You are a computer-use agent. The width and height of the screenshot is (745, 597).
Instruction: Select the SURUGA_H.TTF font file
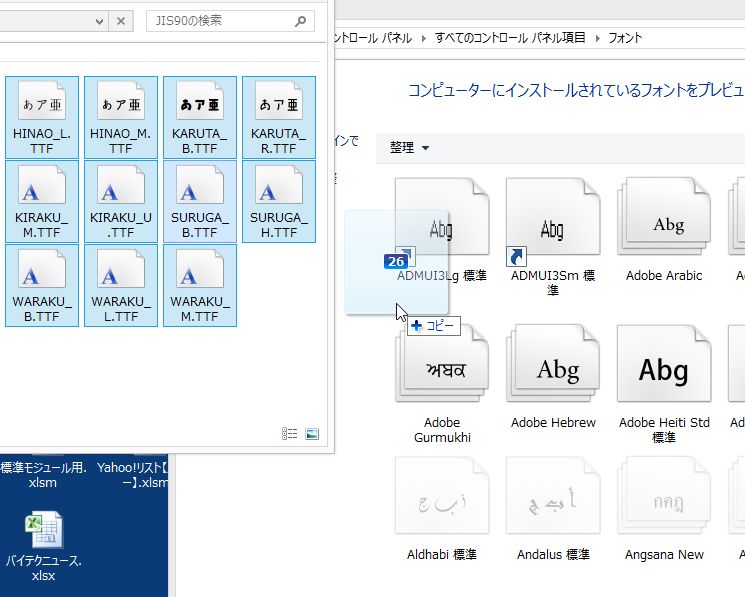(x=278, y=201)
